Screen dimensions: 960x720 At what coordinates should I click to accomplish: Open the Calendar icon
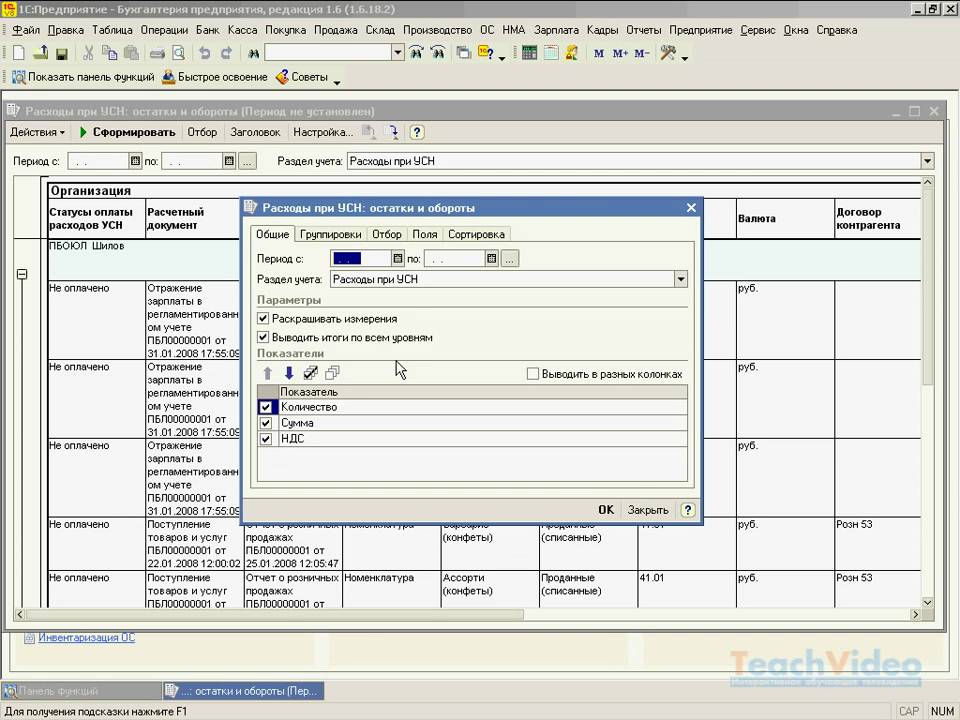coord(551,53)
